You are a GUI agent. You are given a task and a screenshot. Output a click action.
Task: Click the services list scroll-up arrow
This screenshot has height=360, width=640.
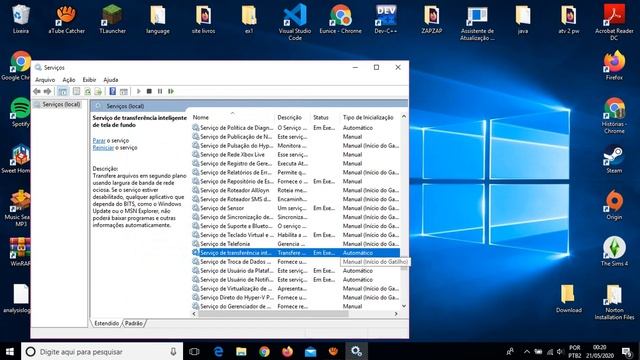[404, 117]
